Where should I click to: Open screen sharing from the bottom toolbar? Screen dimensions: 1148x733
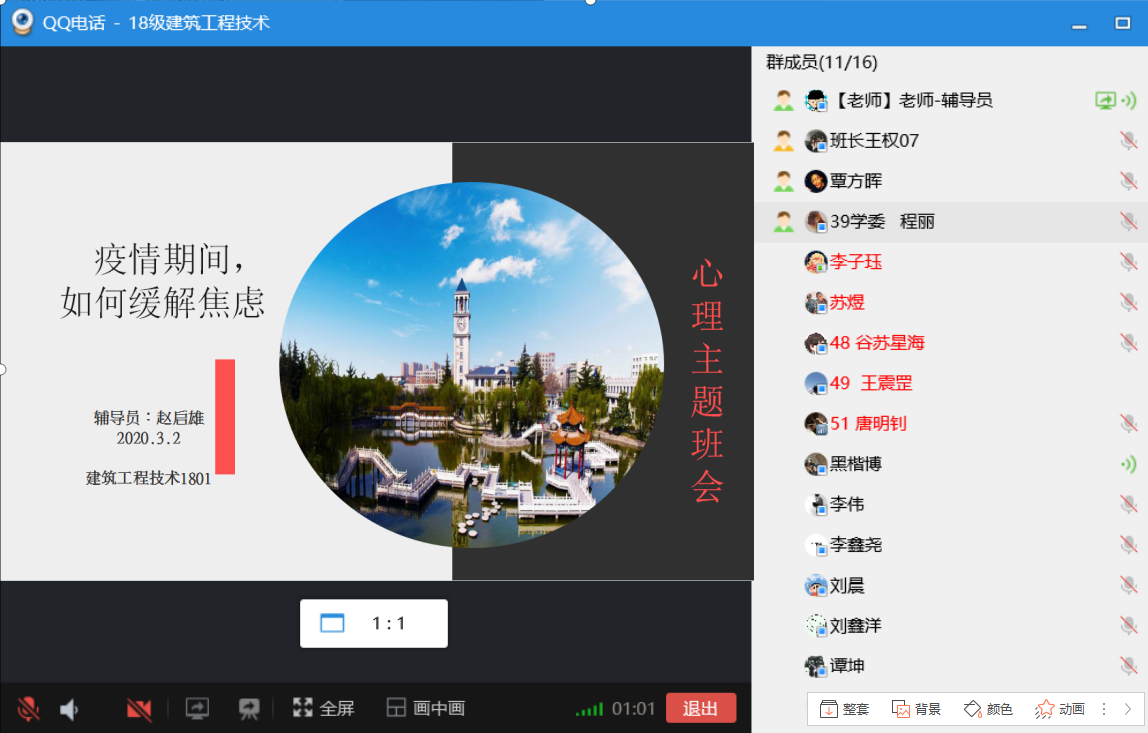pyautogui.click(x=196, y=709)
